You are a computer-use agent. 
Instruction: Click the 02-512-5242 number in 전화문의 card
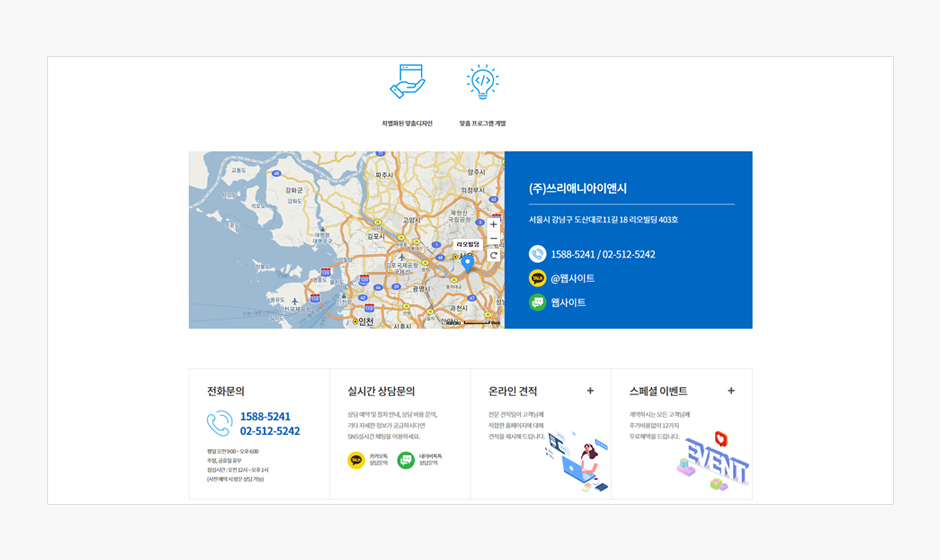[270, 431]
